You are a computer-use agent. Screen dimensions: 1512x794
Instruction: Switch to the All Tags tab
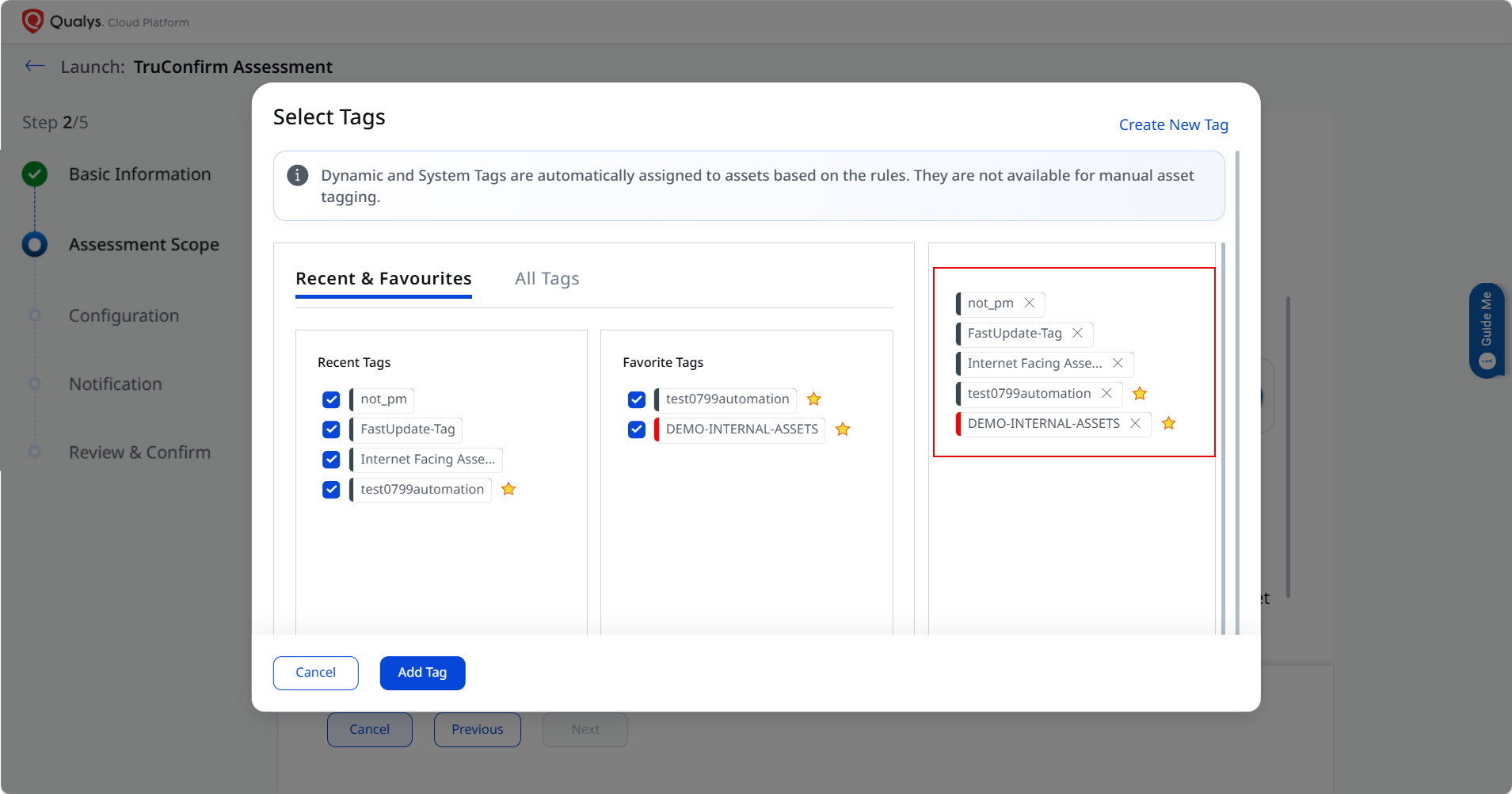547,279
